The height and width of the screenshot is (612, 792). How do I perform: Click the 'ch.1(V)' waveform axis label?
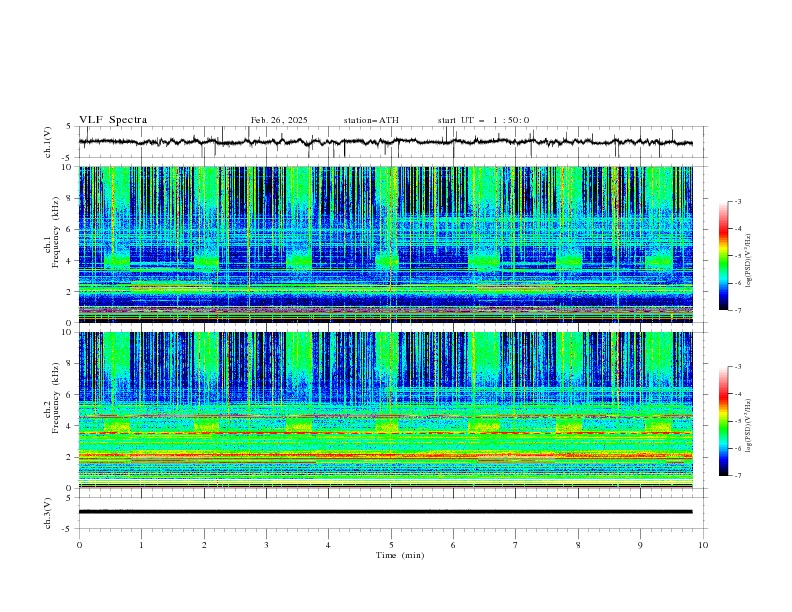click(x=48, y=142)
